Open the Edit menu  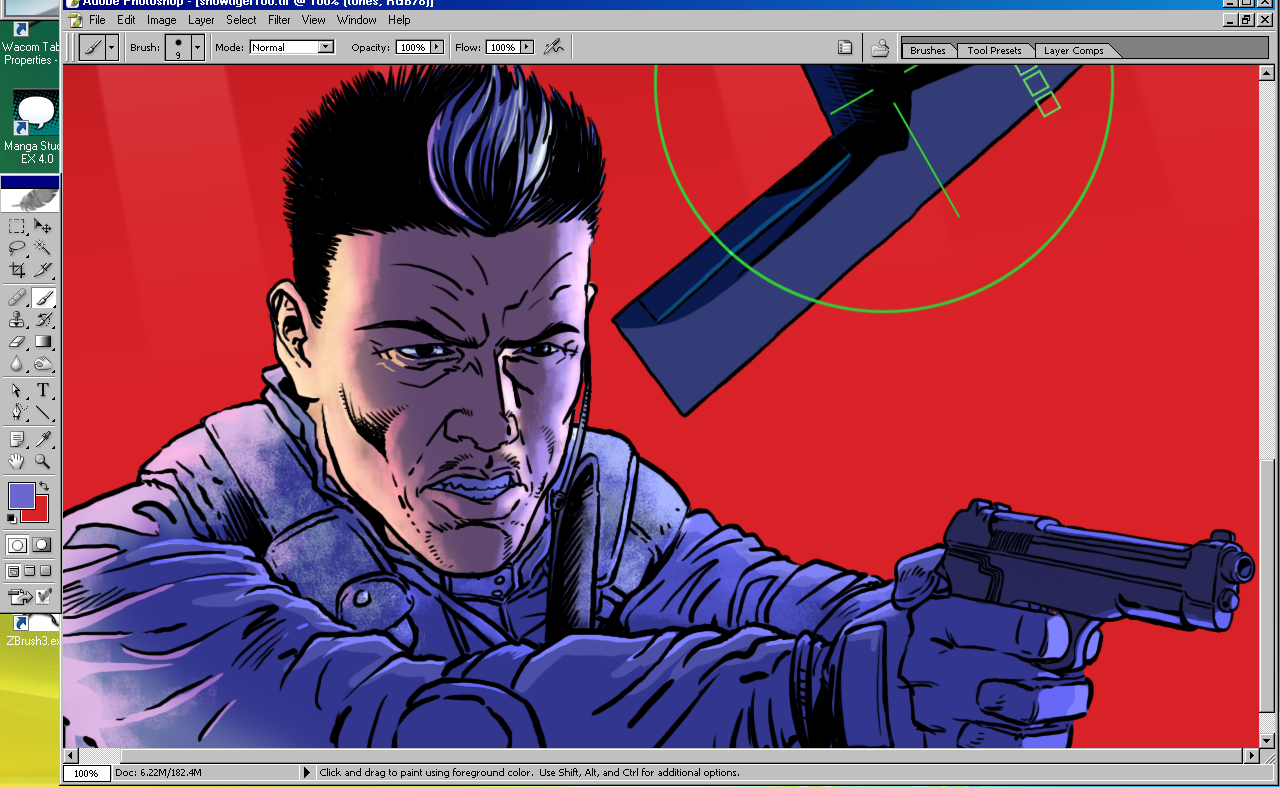click(x=126, y=20)
